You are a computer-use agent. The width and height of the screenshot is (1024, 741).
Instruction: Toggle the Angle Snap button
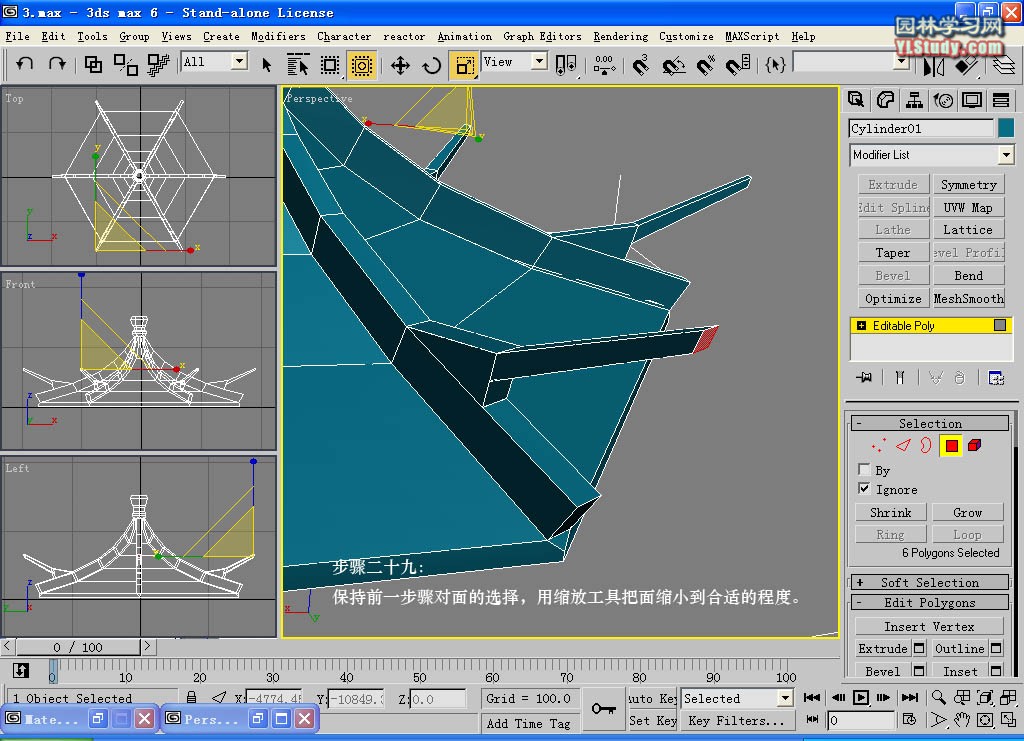click(x=673, y=65)
